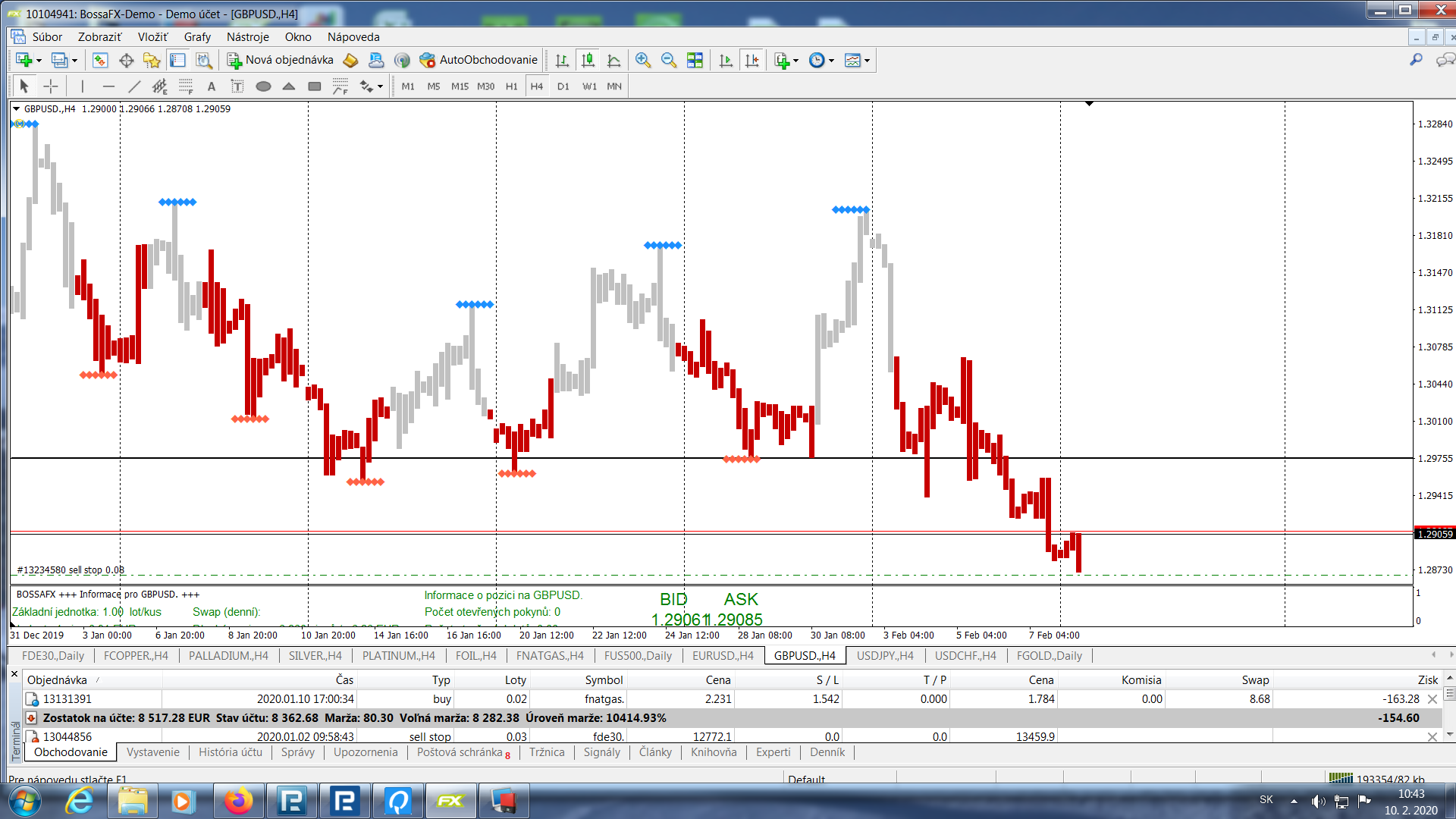
Task: Select the ellipse shape tool
Action: 263,86
